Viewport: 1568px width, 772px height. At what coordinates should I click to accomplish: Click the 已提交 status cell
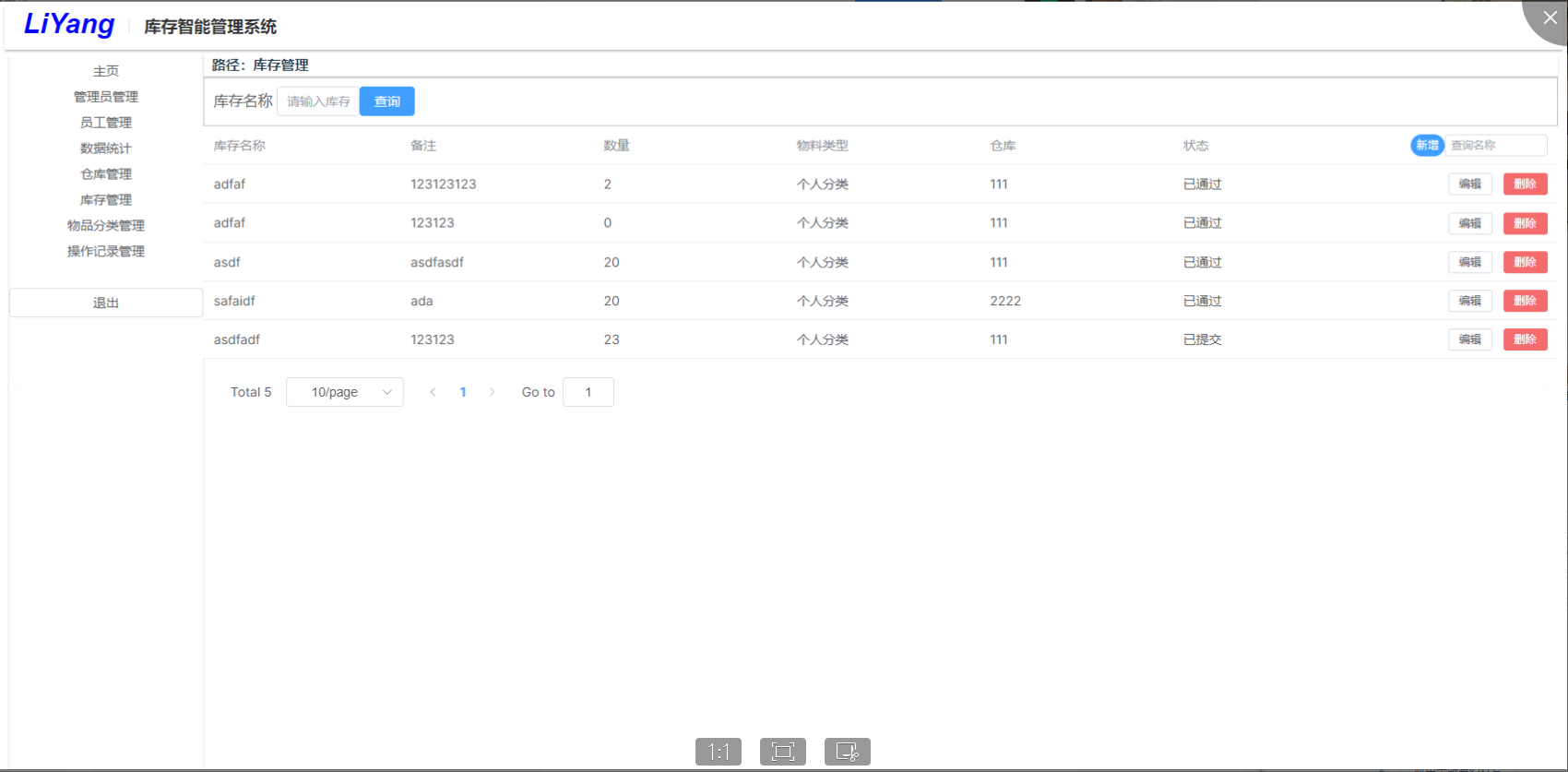(x=1203, y=339)
